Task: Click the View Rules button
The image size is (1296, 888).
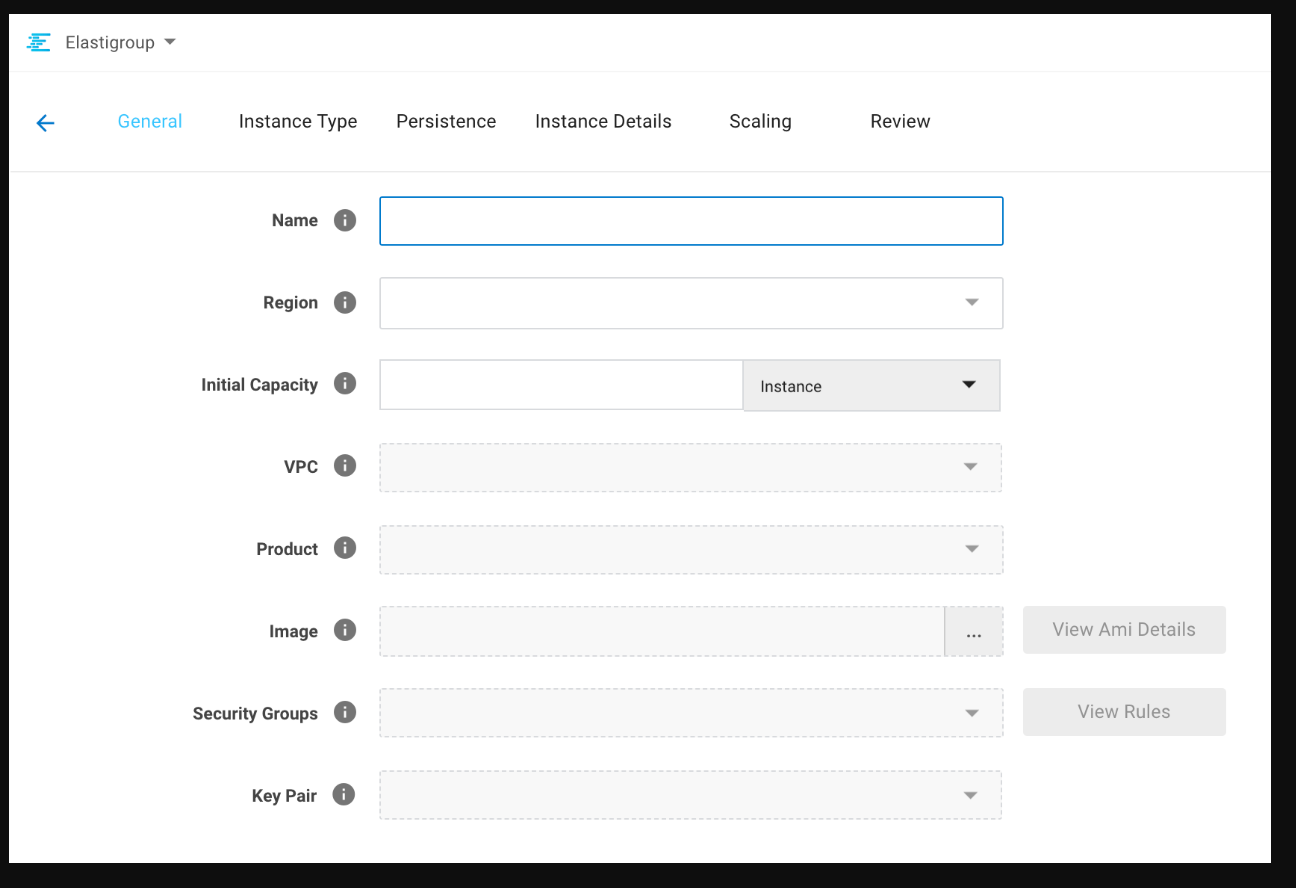Action: (x=1123, y=712)
